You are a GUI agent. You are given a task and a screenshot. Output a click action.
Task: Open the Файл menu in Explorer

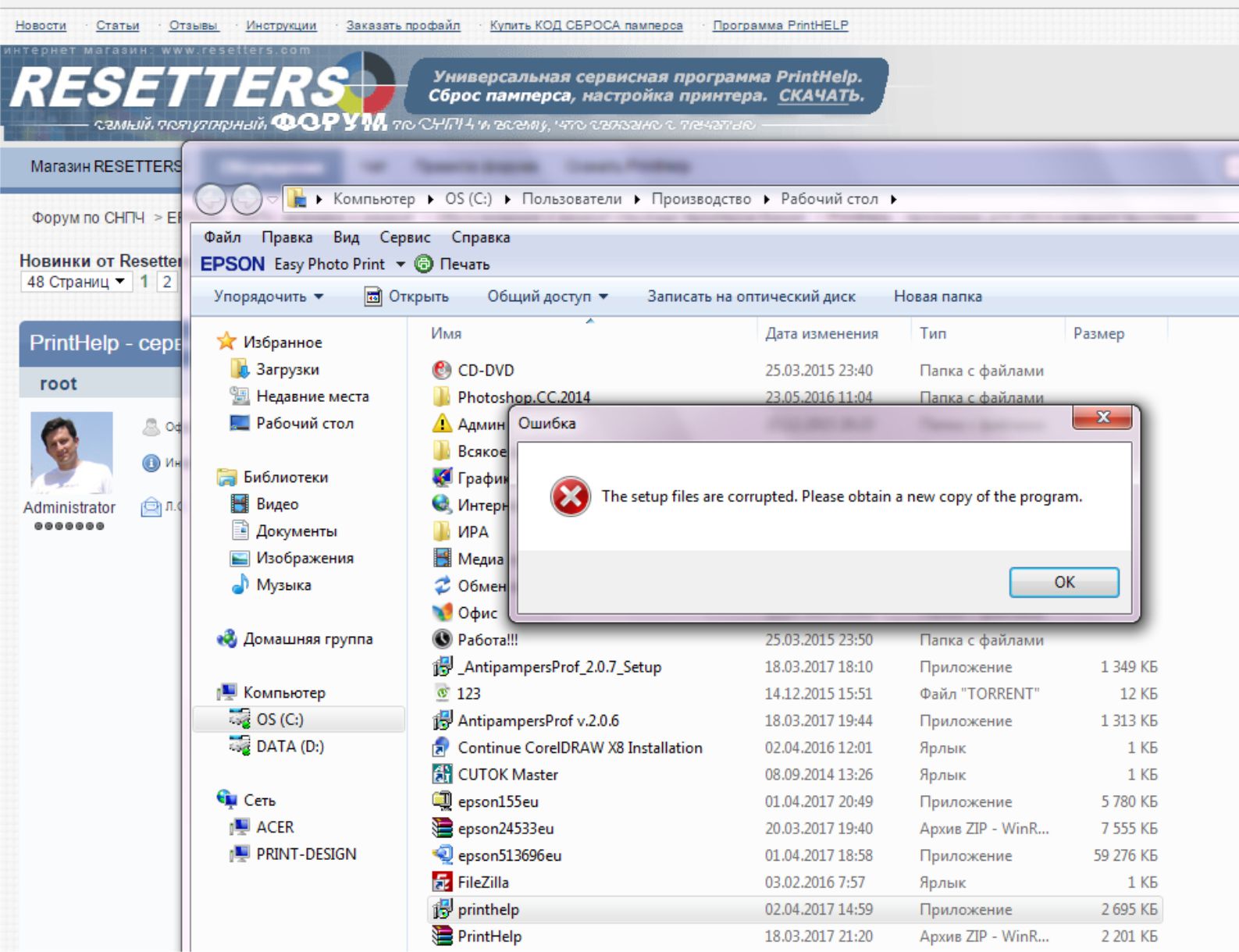pos(223,237)
